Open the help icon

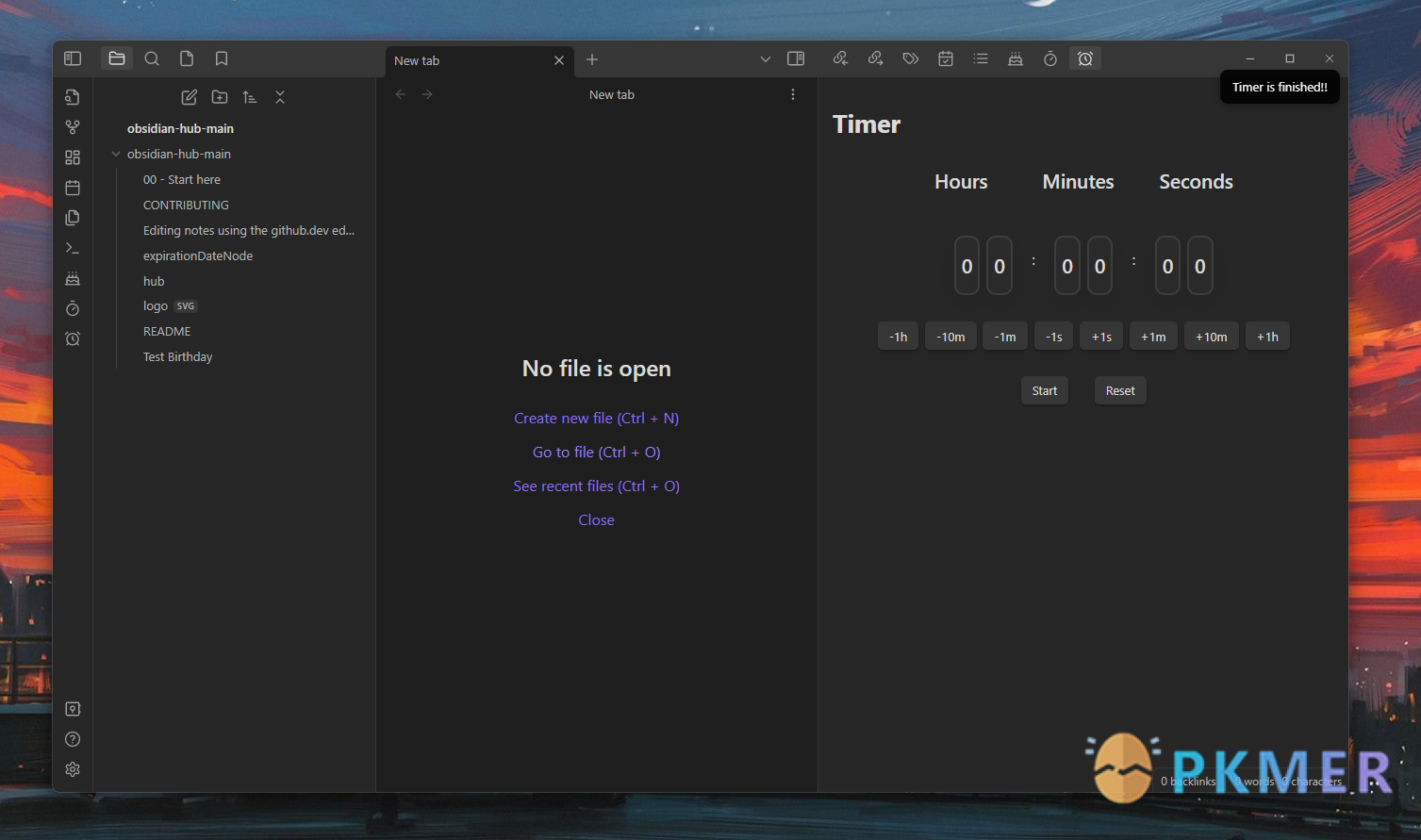coord(73,739)
